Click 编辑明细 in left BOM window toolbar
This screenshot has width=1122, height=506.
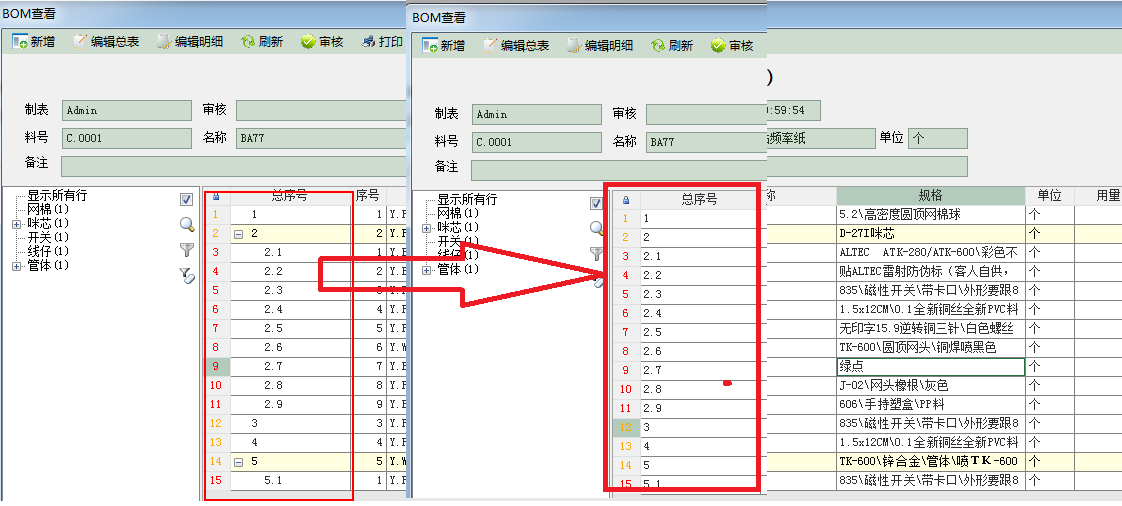click(x=190, y=42)
